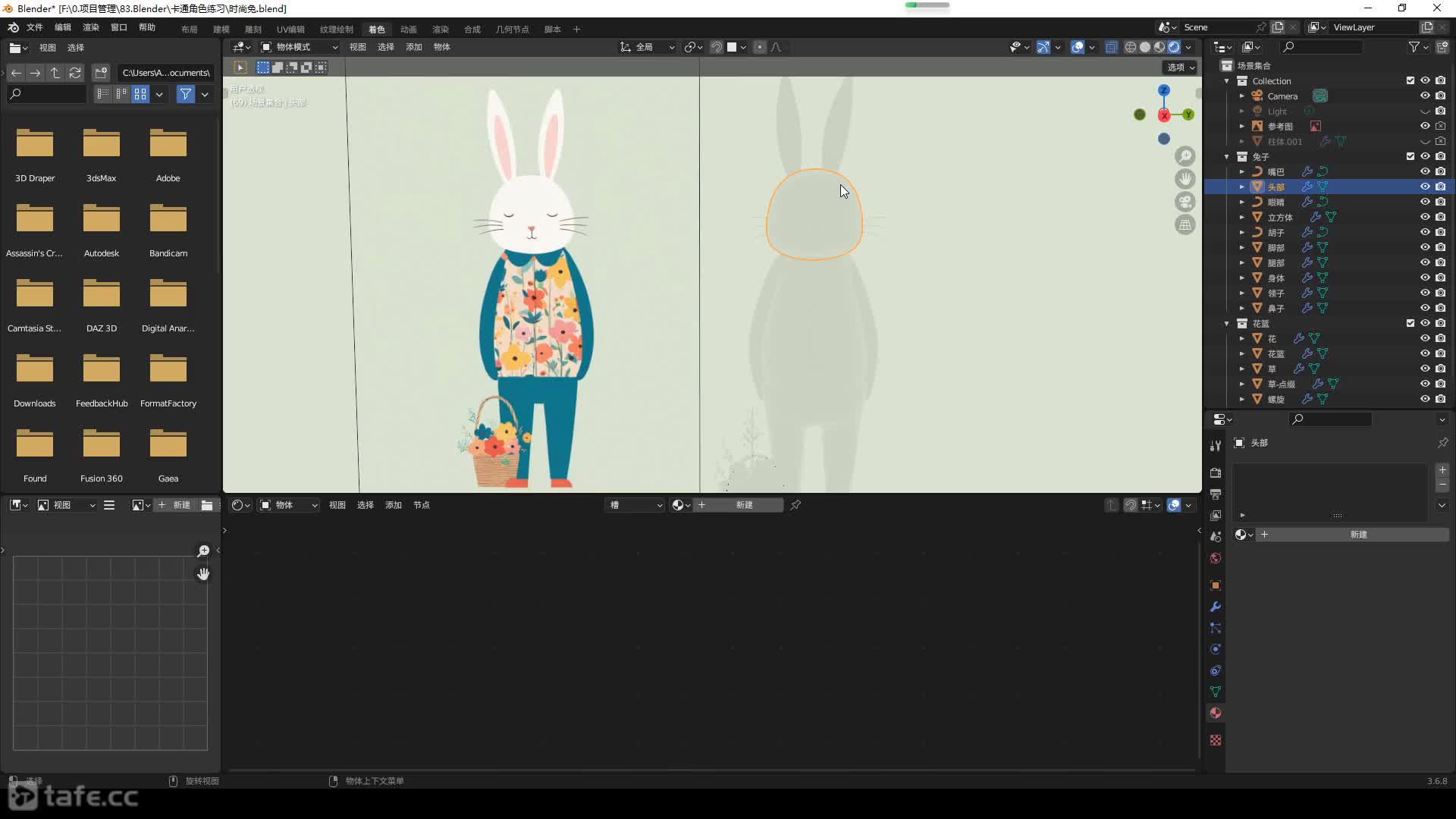
Task: Toggle file browser filter funnel
Action: 186,94
